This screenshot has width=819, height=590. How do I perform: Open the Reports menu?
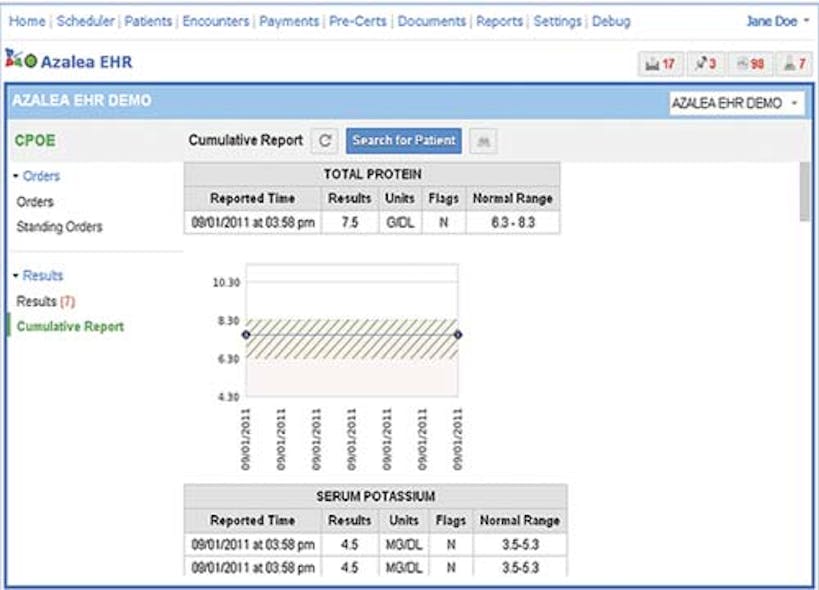pyautogui.click(x=499, y=21)
